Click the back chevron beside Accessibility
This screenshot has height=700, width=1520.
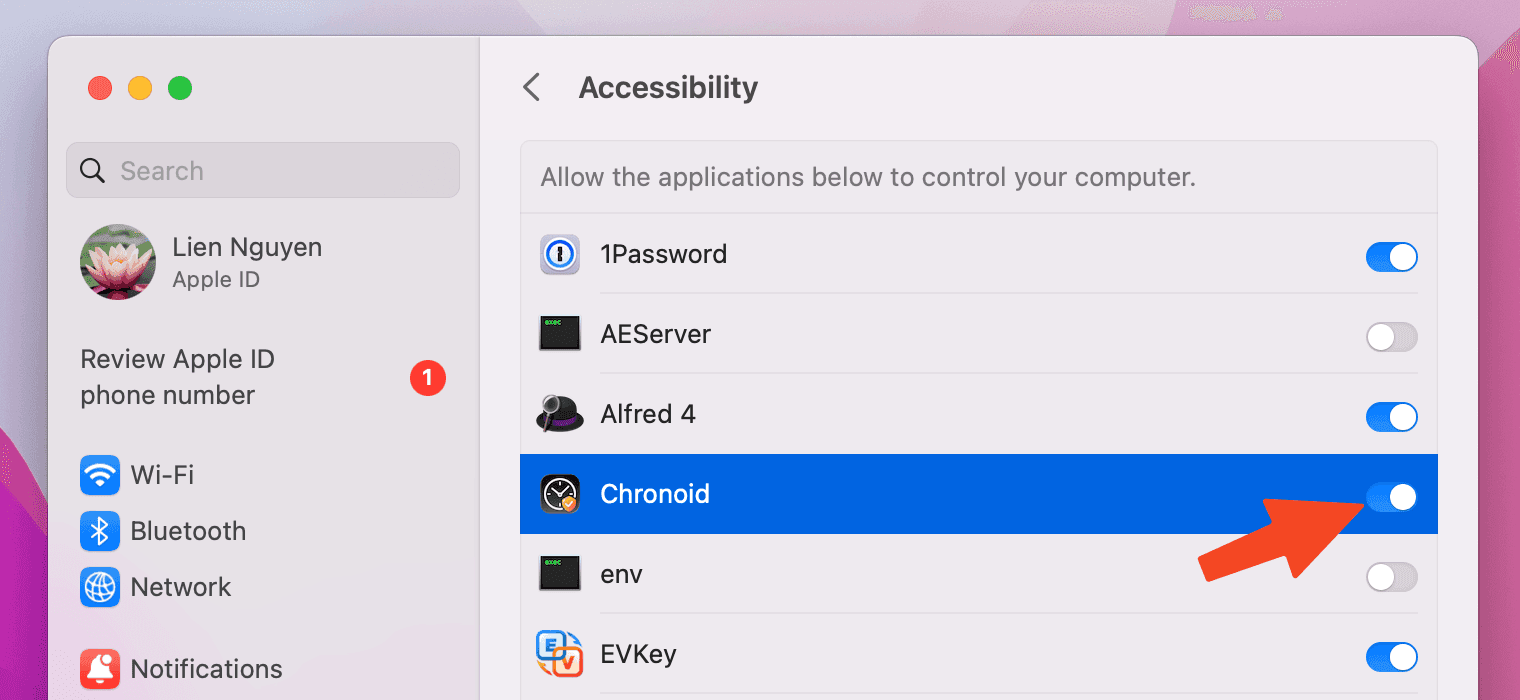(x=531, y=87)
